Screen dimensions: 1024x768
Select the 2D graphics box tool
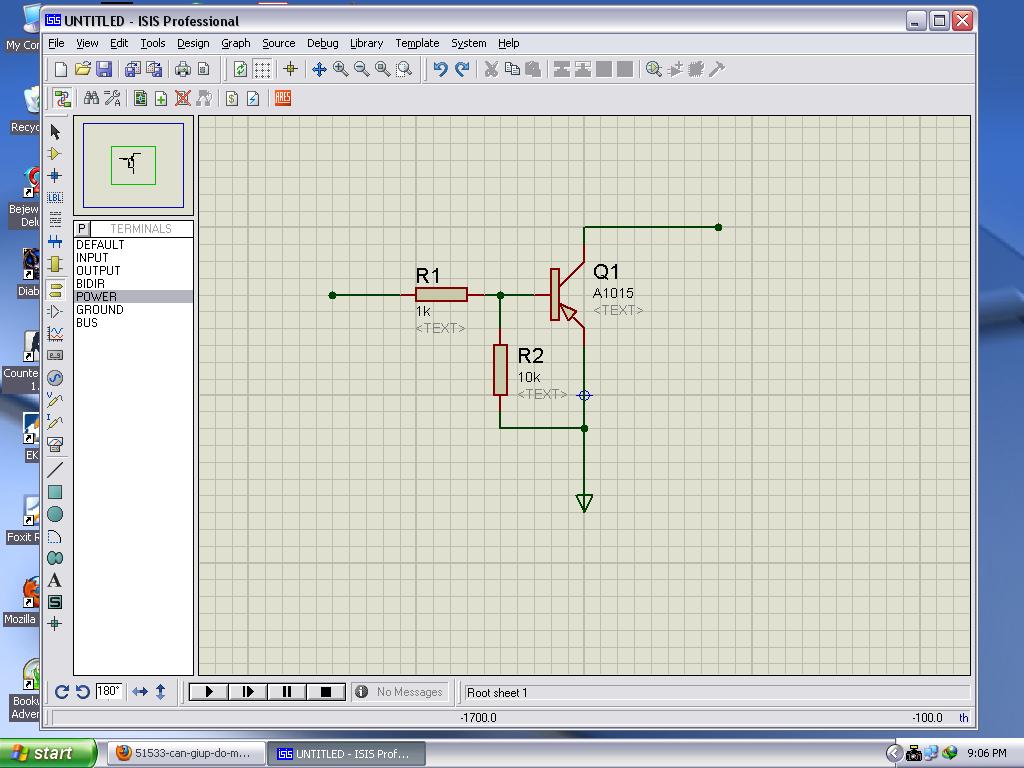pyautogui.click(x=55, y=492)
